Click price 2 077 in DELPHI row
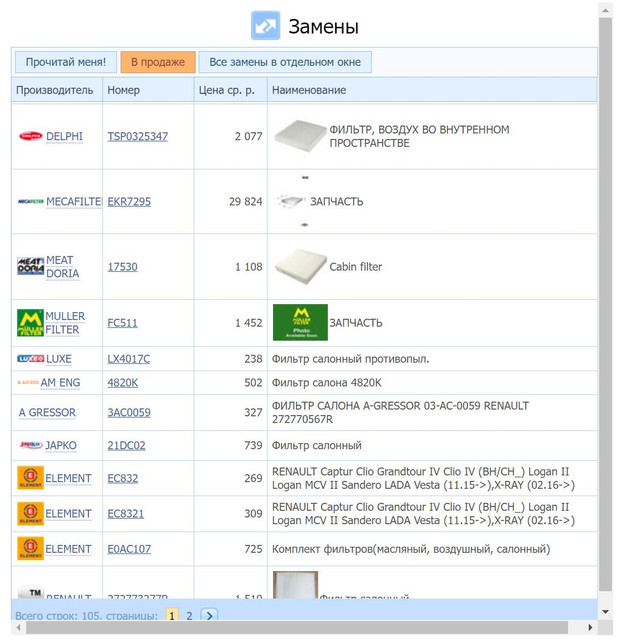The image size is (621, 640). click(x=248, y=136)
